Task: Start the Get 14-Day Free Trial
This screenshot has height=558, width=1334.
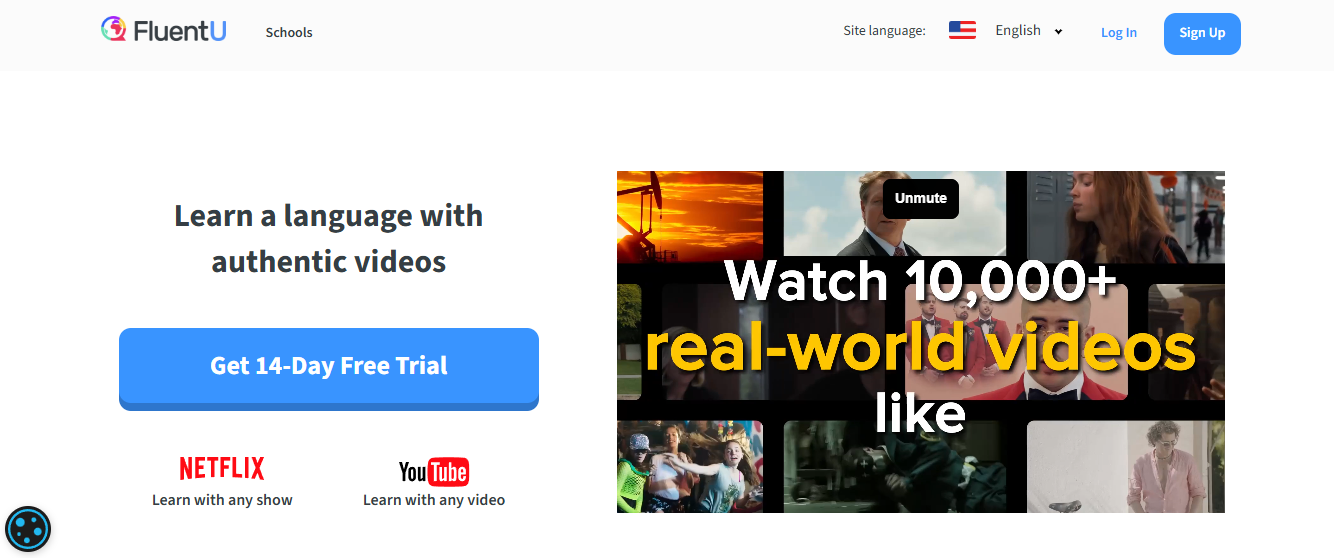Action: 329,366
